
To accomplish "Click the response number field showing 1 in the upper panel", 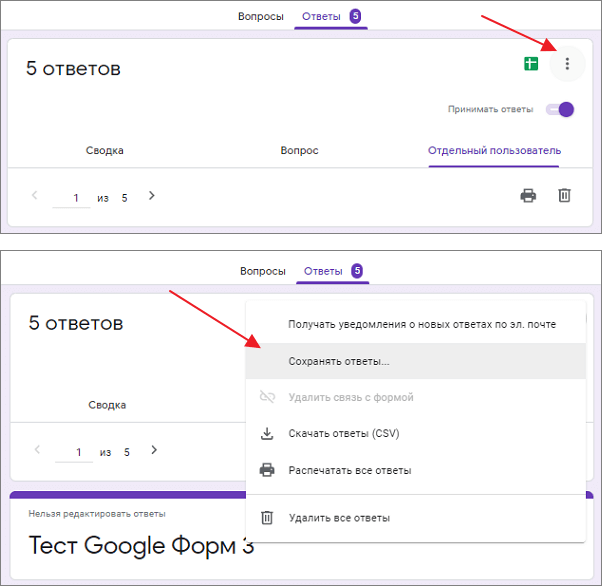I will 71,198.
